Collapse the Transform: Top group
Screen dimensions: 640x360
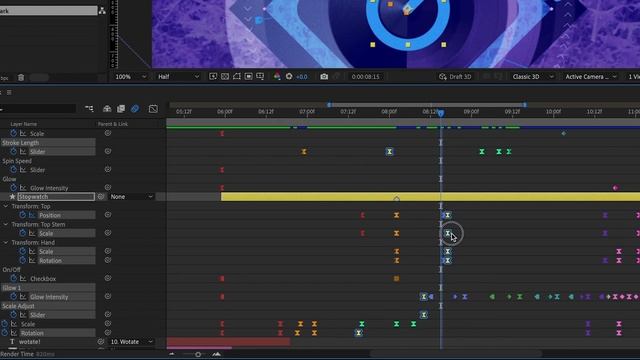click(6, 206)
